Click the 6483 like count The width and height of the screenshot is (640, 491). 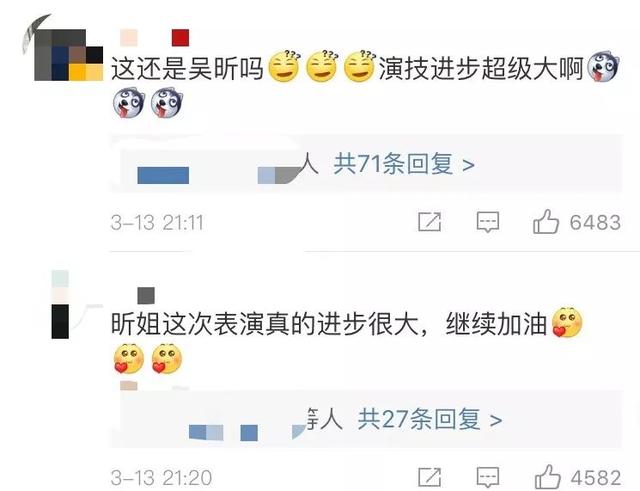(595, 222)
